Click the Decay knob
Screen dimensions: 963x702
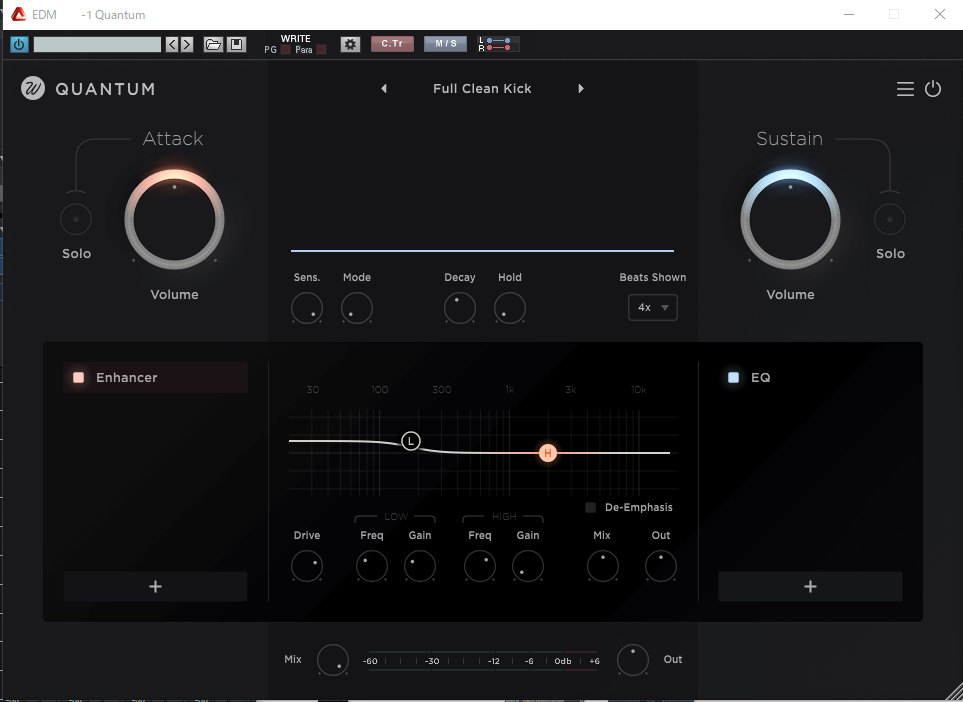pyautogui.click(x=460, y=308)
